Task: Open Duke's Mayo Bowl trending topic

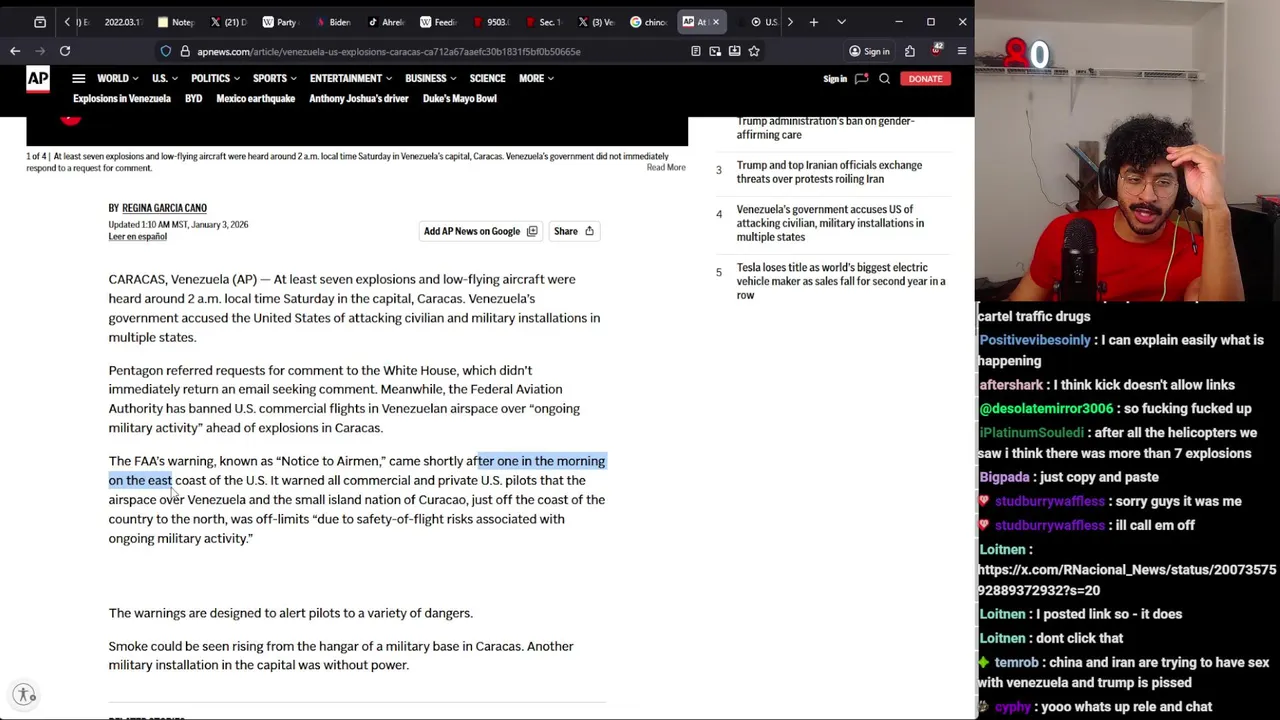Action: (459, 99)
